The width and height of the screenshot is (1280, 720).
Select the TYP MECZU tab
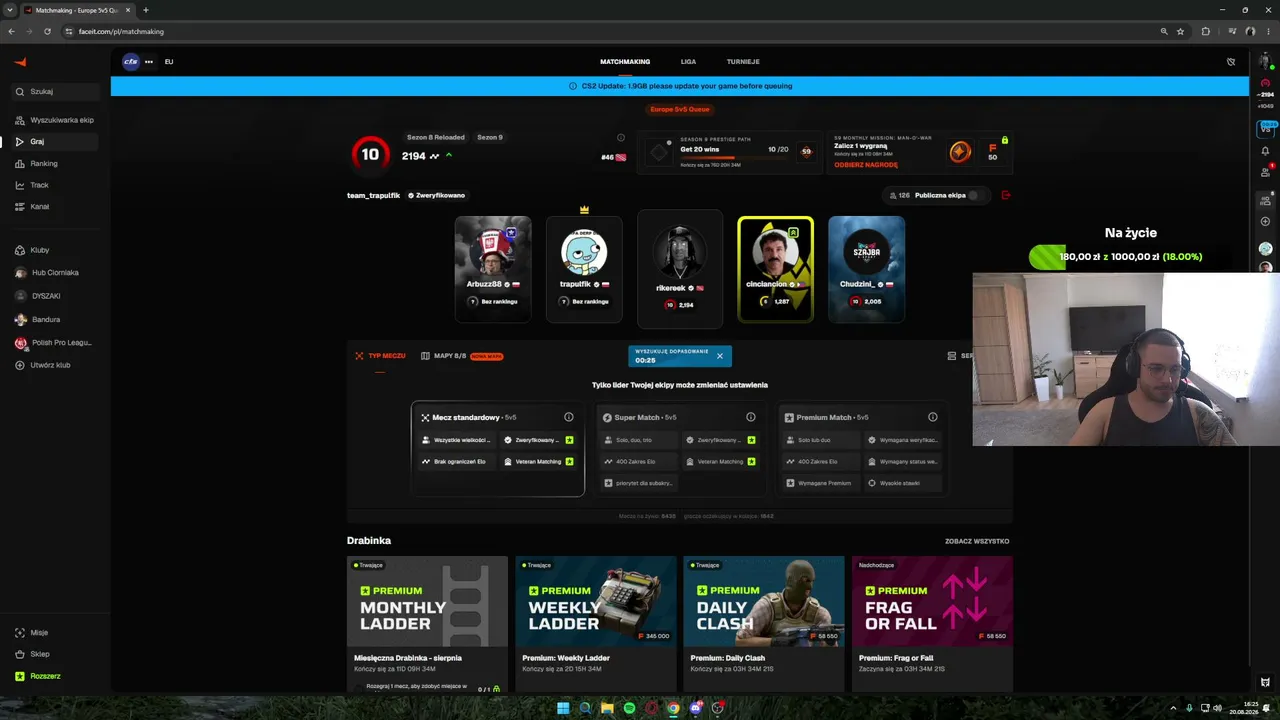point(380,356)
